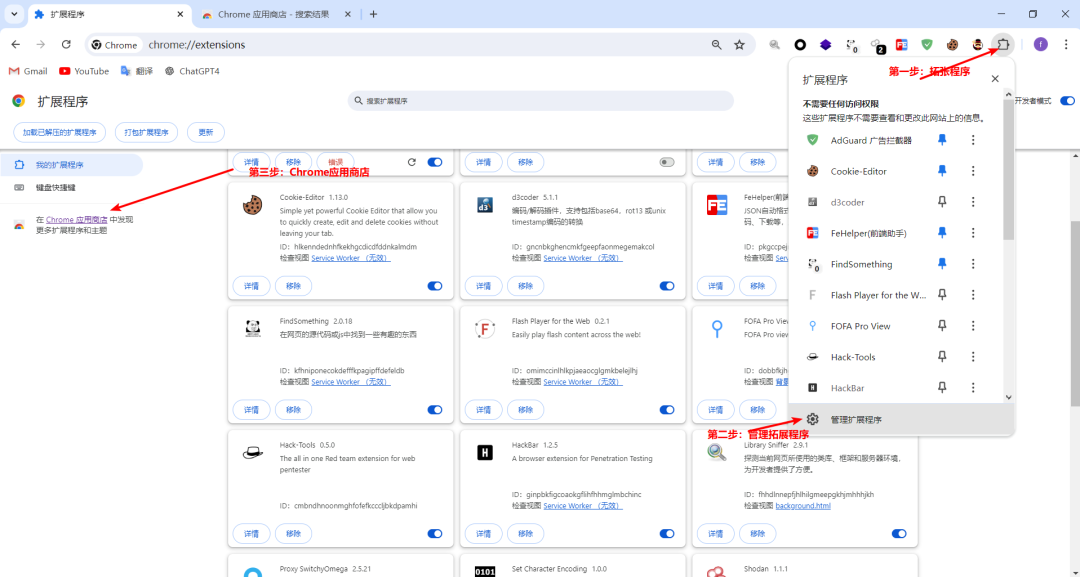Open the YouTube bookmark
This screenshot has height=577, width=1080.
[84, 71]
